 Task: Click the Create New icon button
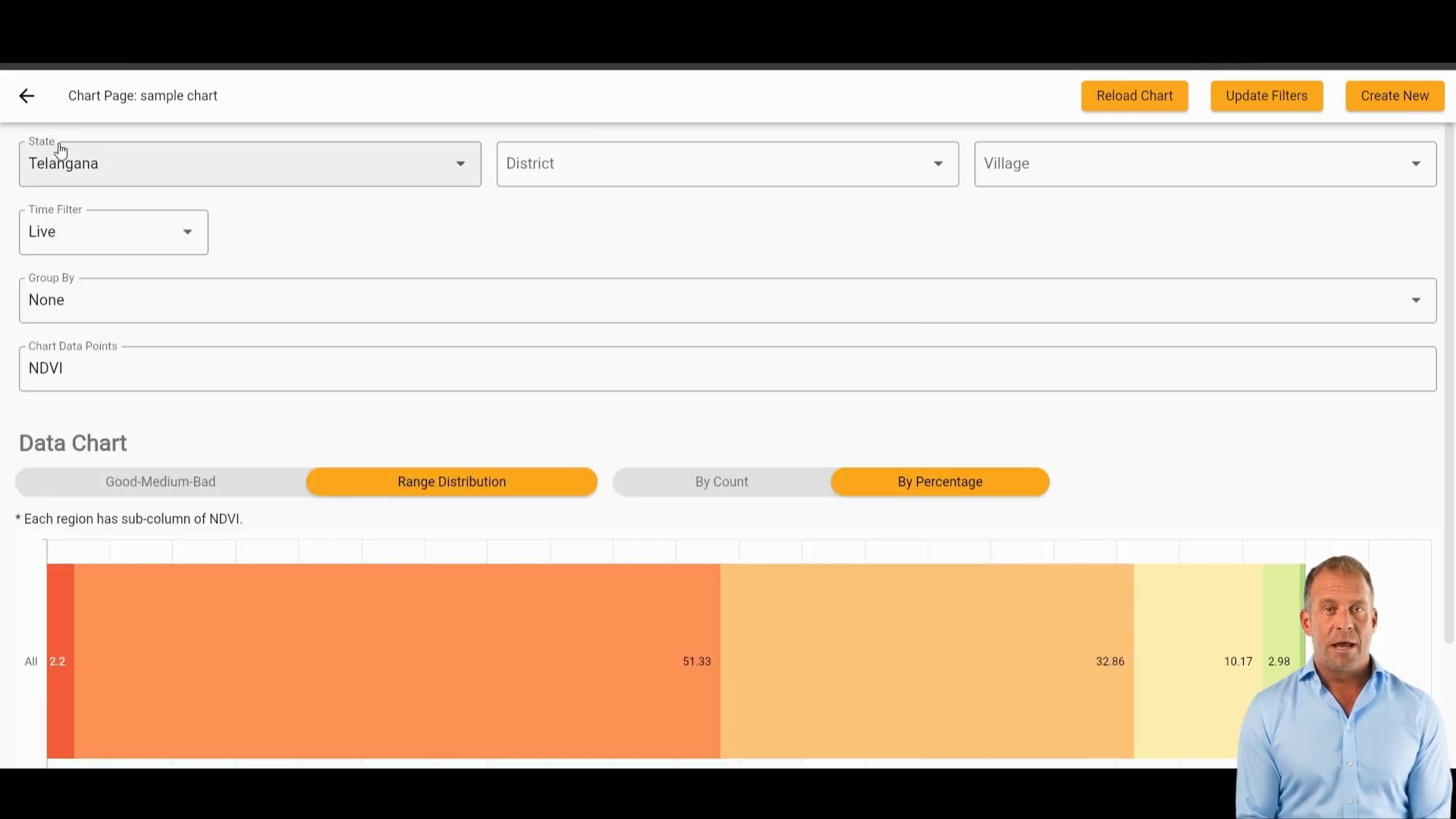(1395, 95)
